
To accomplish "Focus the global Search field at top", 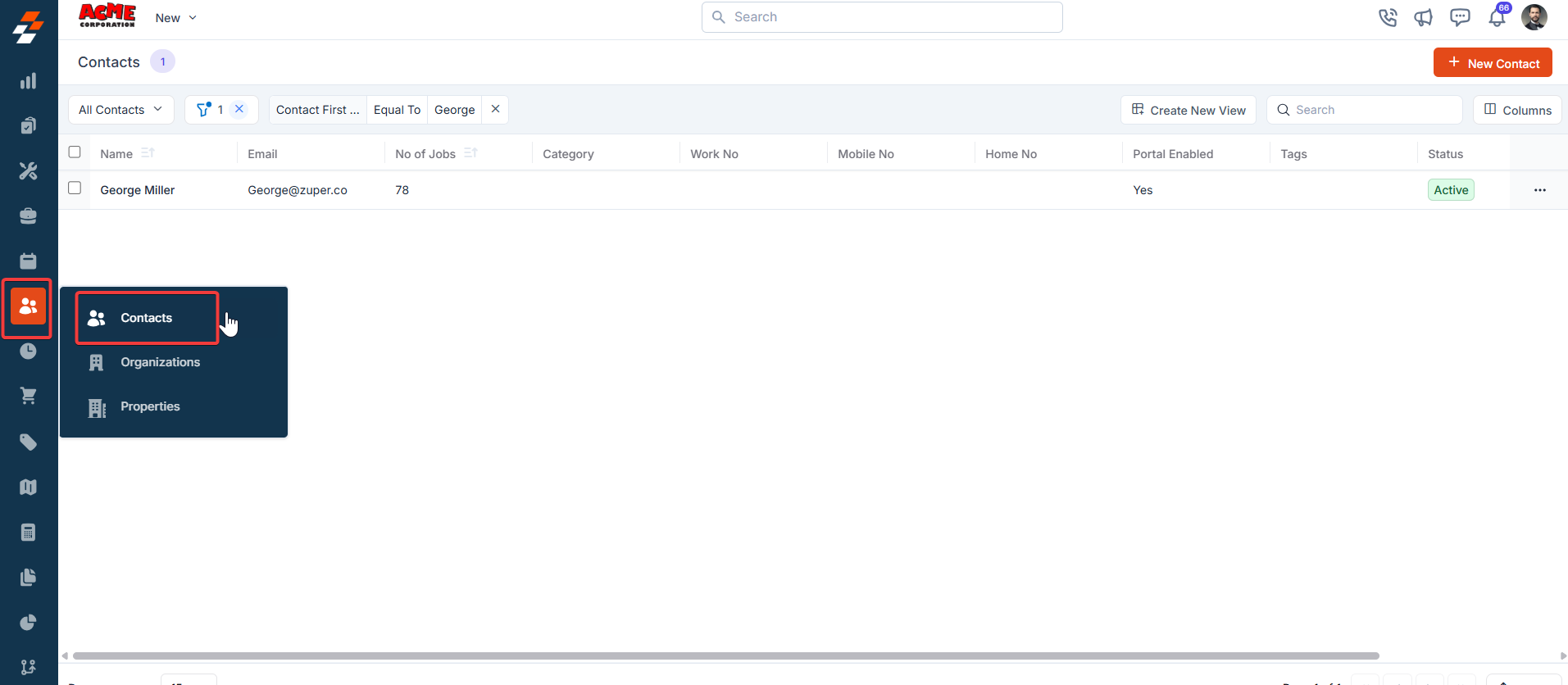I will [882, 17].
